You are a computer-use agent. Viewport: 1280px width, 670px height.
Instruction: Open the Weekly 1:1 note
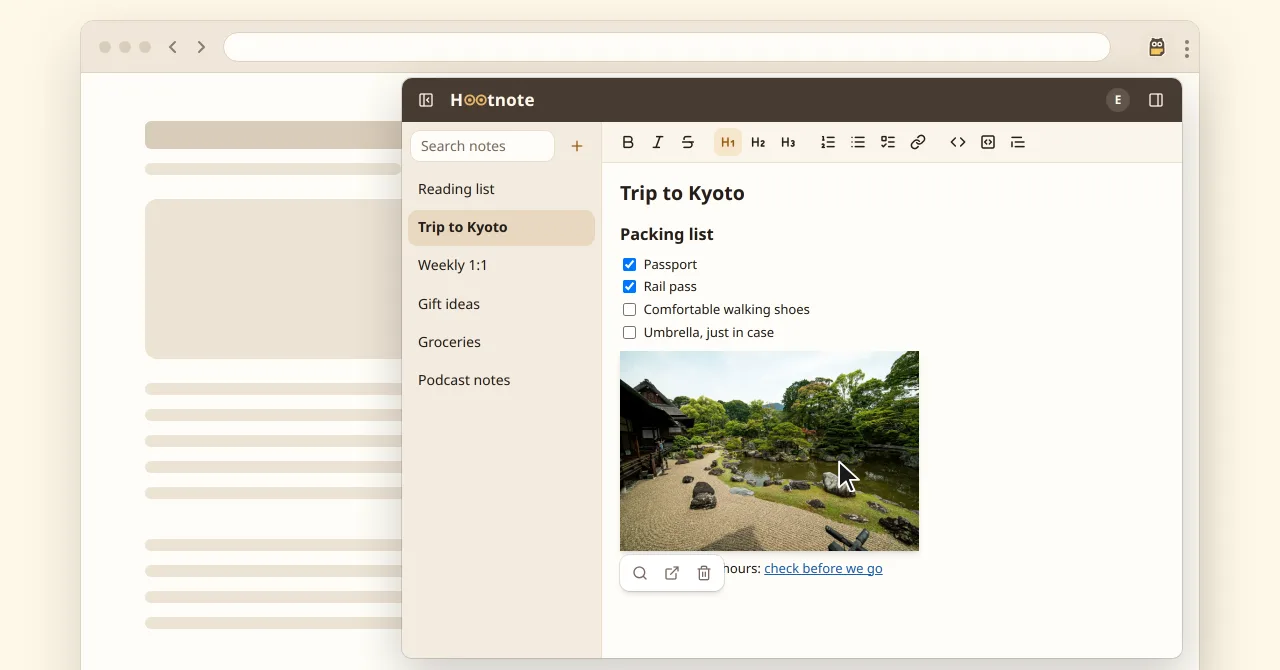tap(502, 266)
